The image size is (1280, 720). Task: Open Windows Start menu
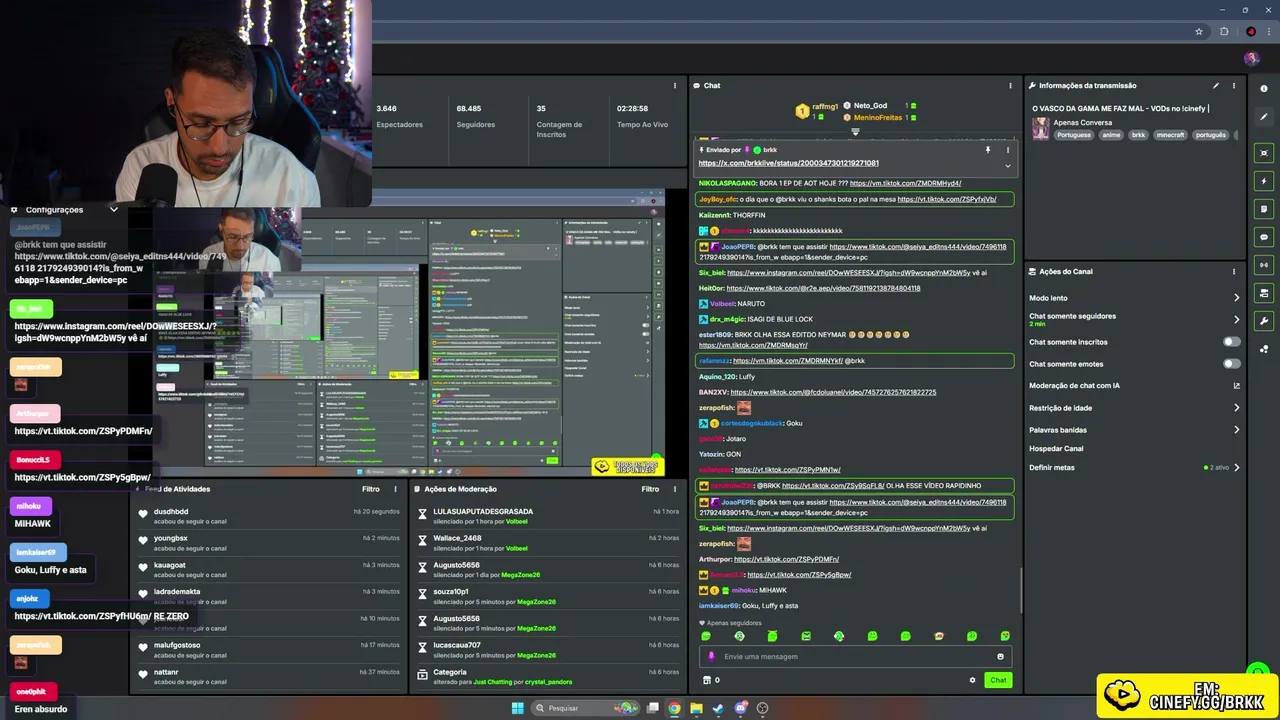517,708
